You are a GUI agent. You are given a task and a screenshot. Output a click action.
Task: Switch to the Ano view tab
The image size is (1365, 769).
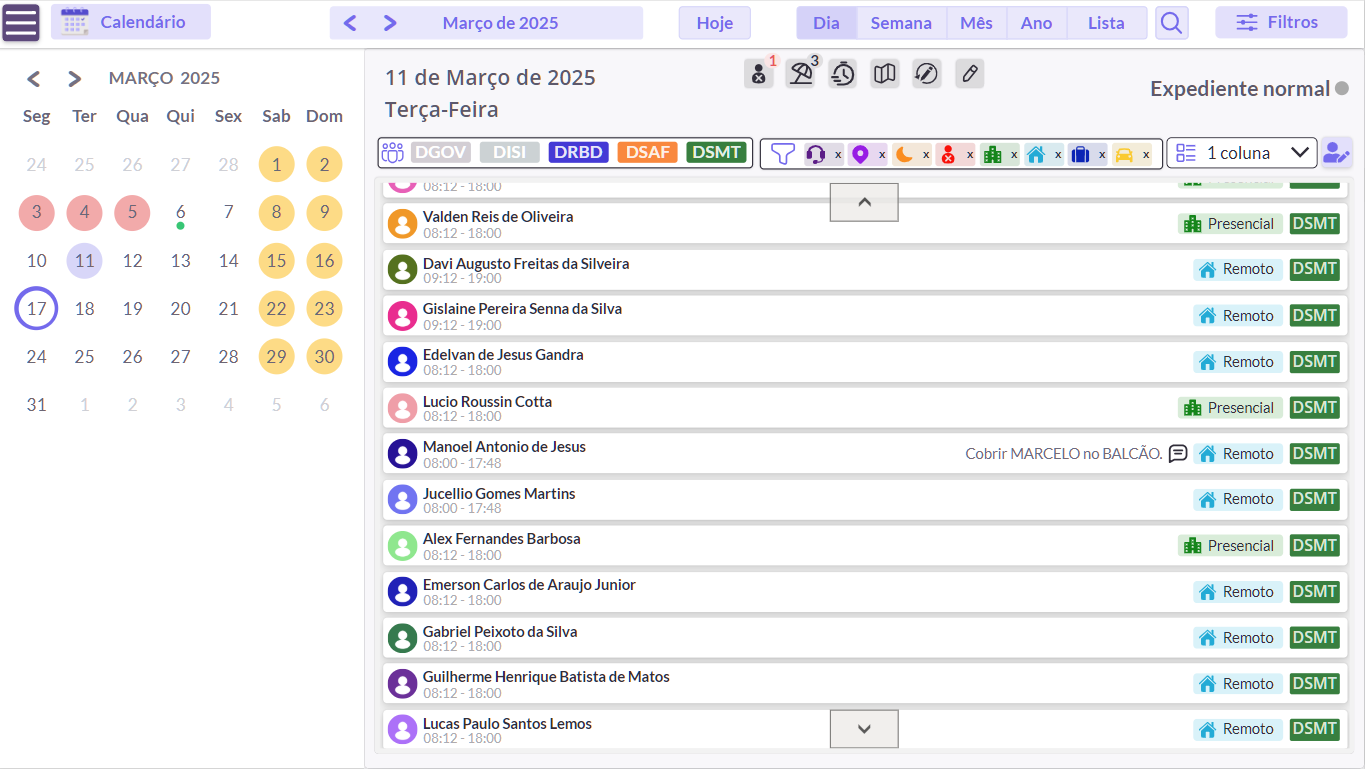pyautogui.click(x=1037, y=23)
